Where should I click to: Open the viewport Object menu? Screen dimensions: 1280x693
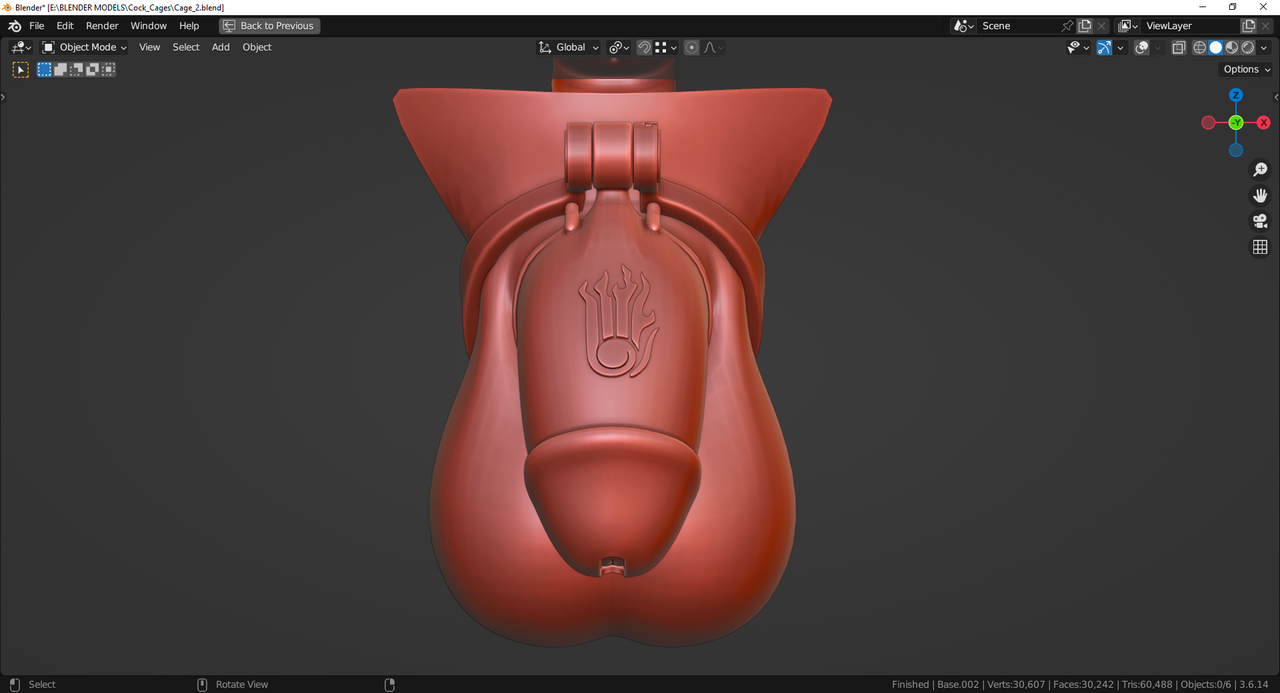tap(257, 47)
